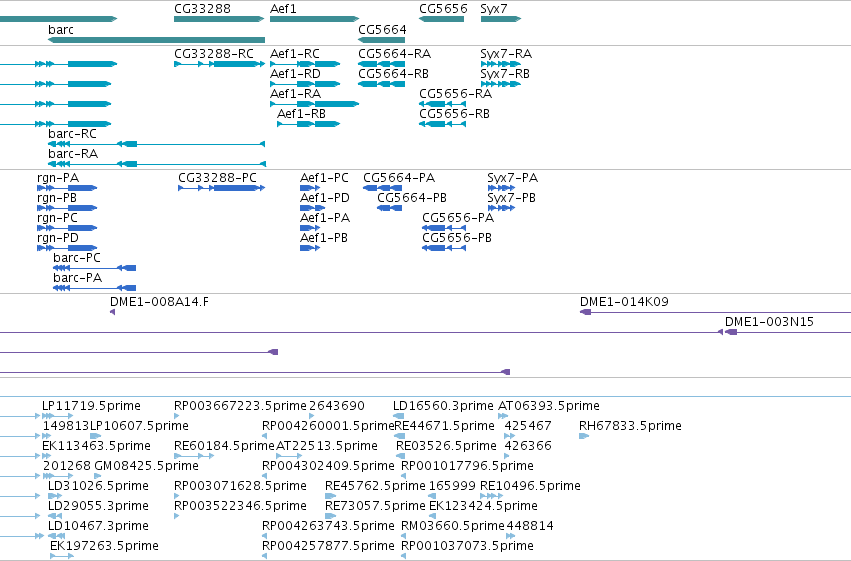Select protein rgn-PC
The image size is (851, 561).
coord(58,218)
